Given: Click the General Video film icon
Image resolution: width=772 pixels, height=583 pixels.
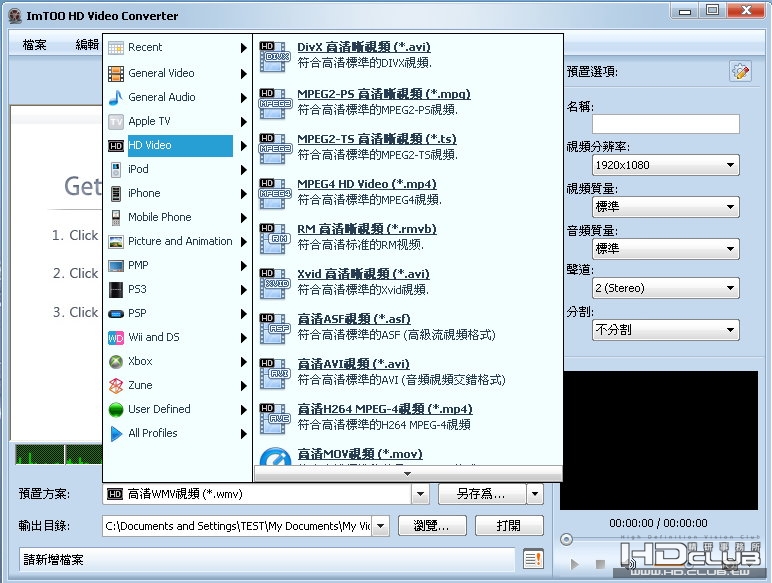Looking at the screenshot, I should click(116, 74).
